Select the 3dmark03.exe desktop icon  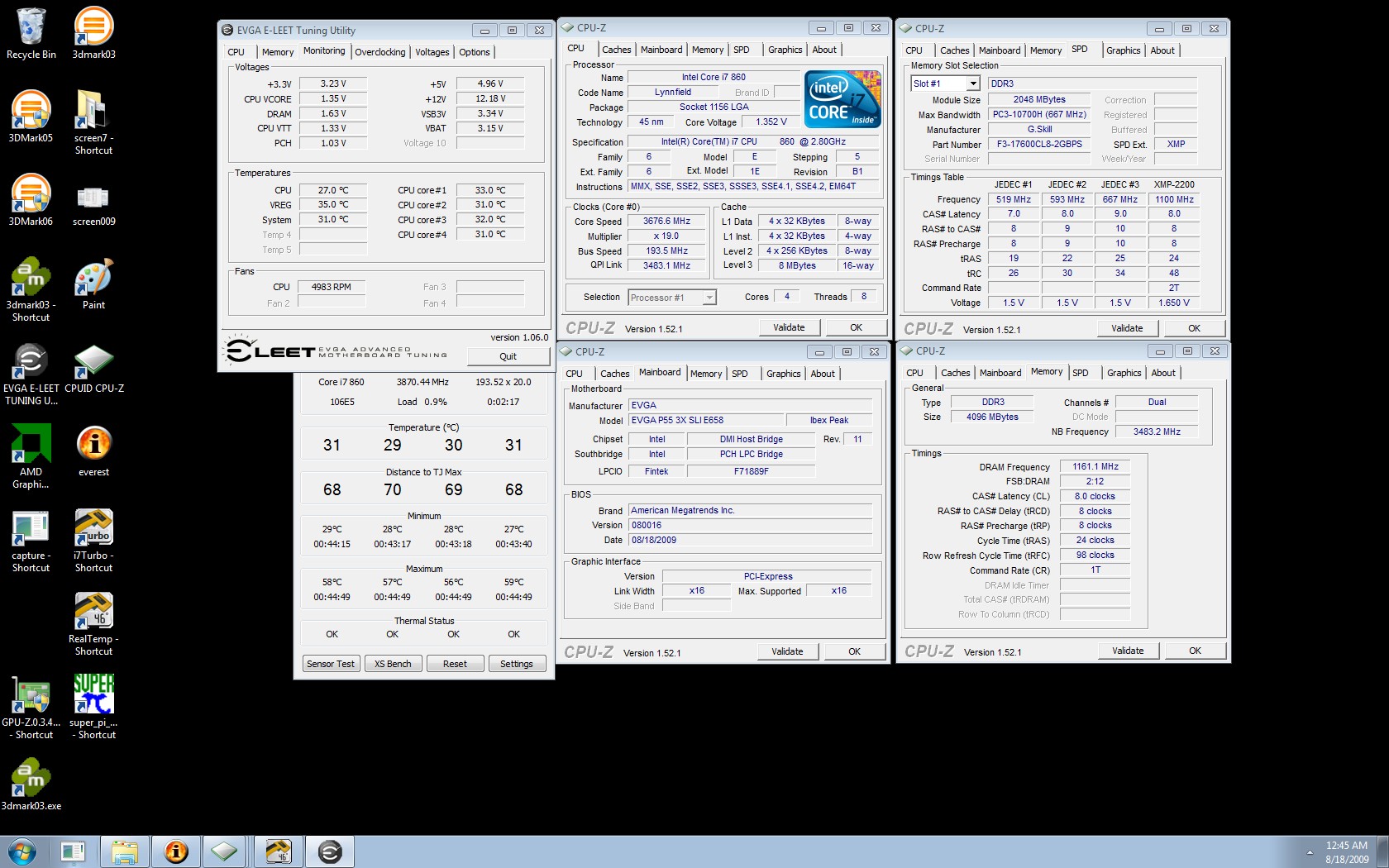[31, 785]
